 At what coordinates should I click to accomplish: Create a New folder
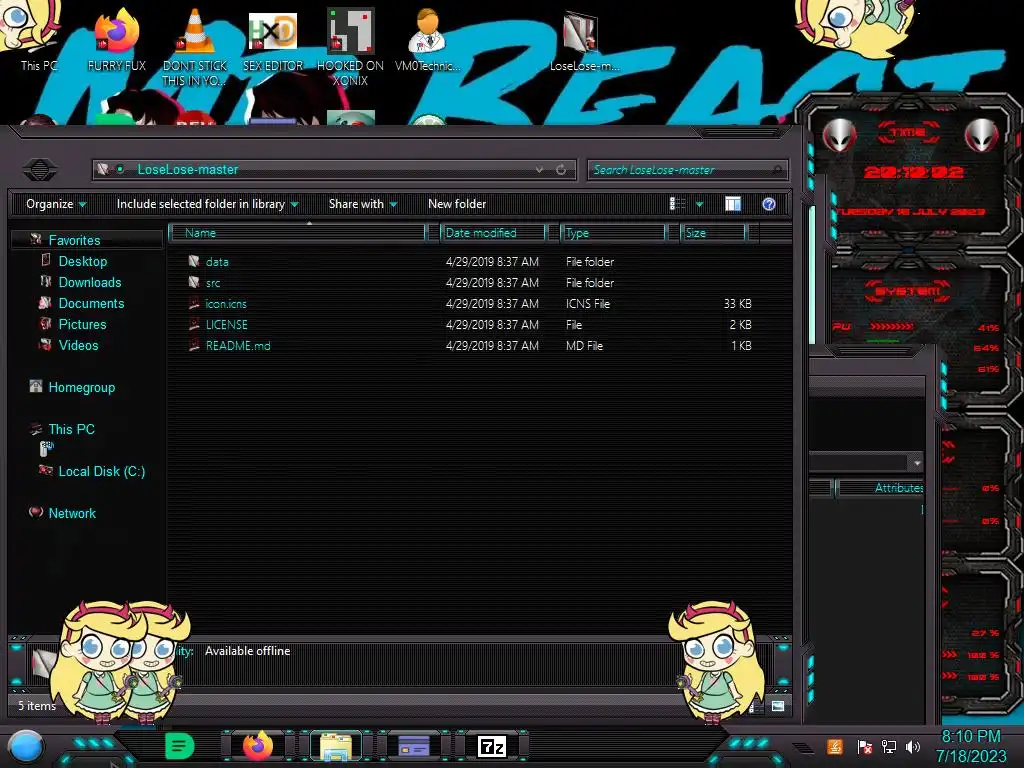[457, 204]
